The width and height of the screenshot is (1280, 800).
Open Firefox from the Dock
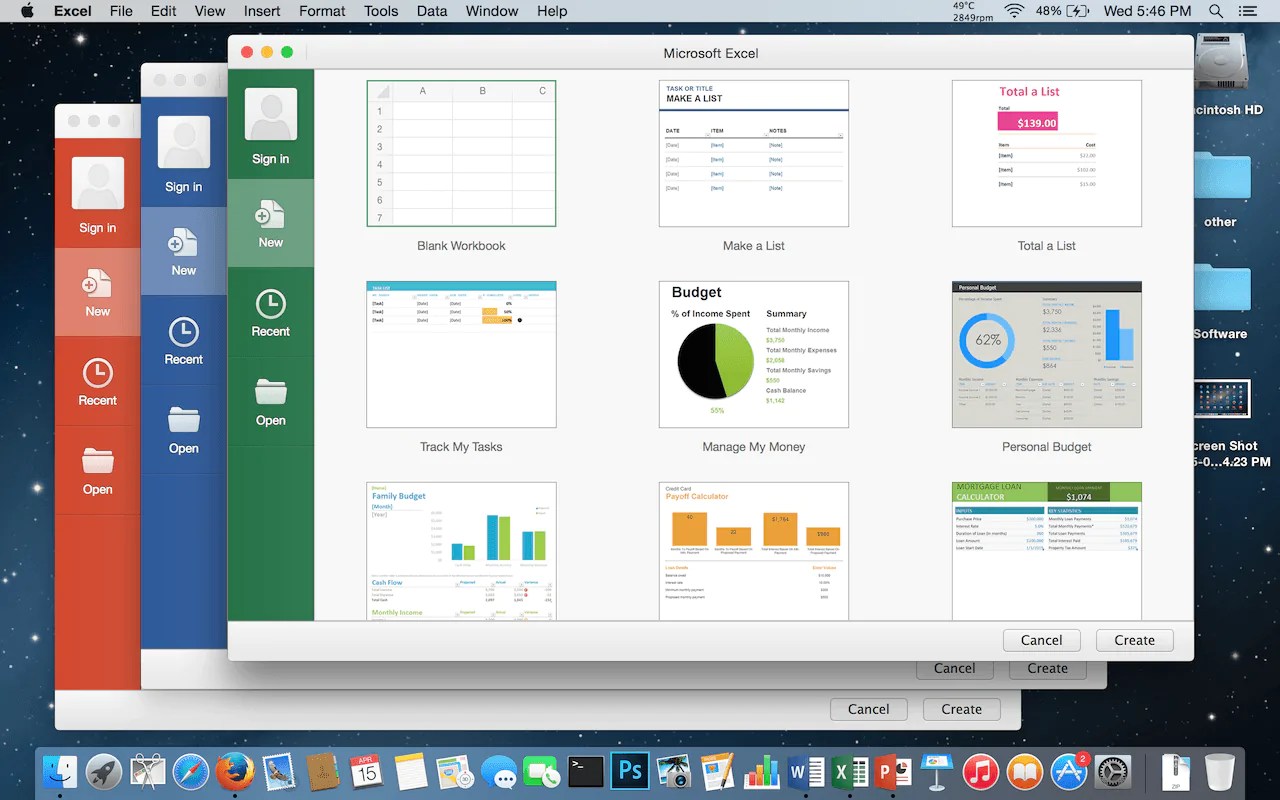234,772
